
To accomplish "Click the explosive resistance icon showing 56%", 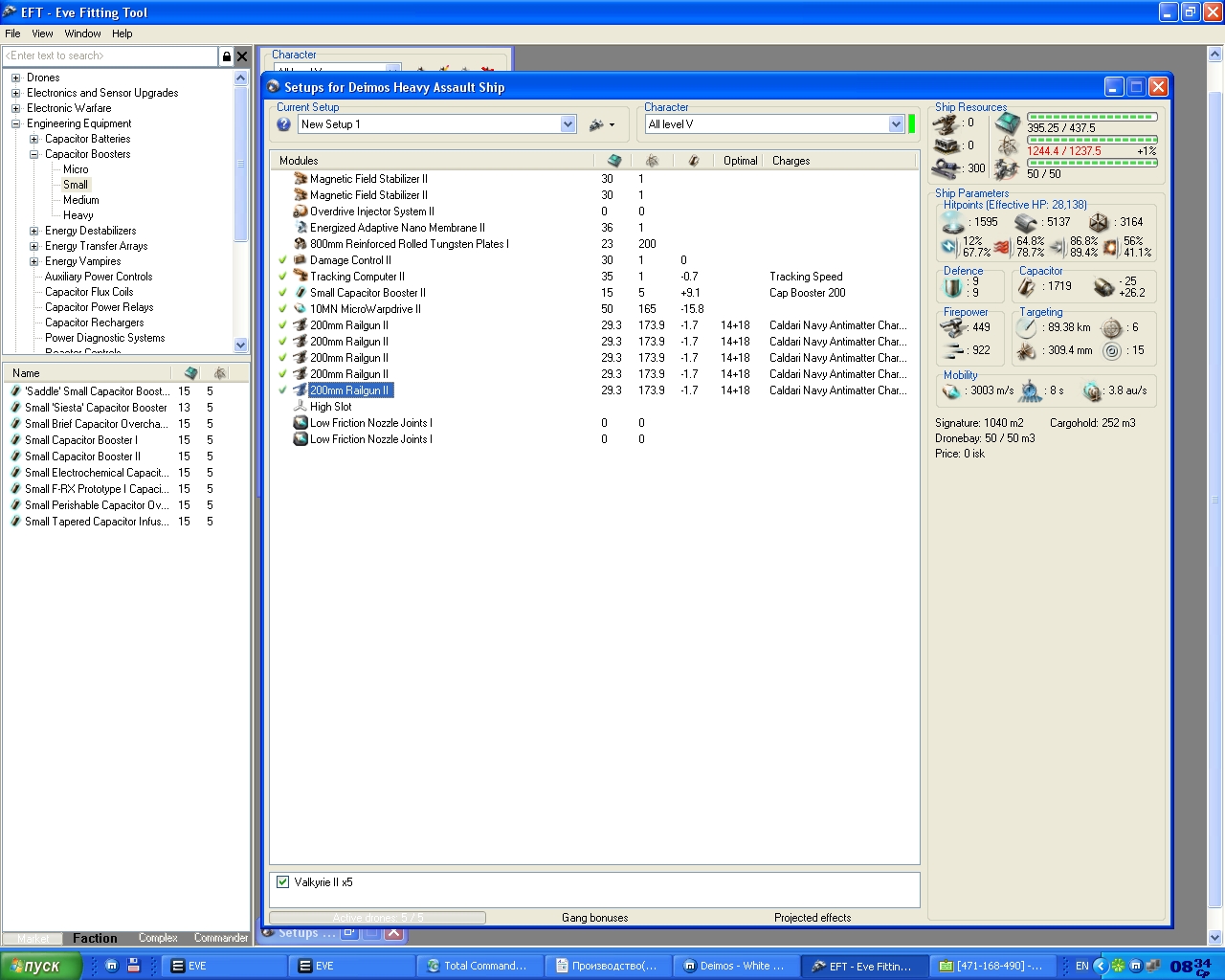I will point(1111,247).
